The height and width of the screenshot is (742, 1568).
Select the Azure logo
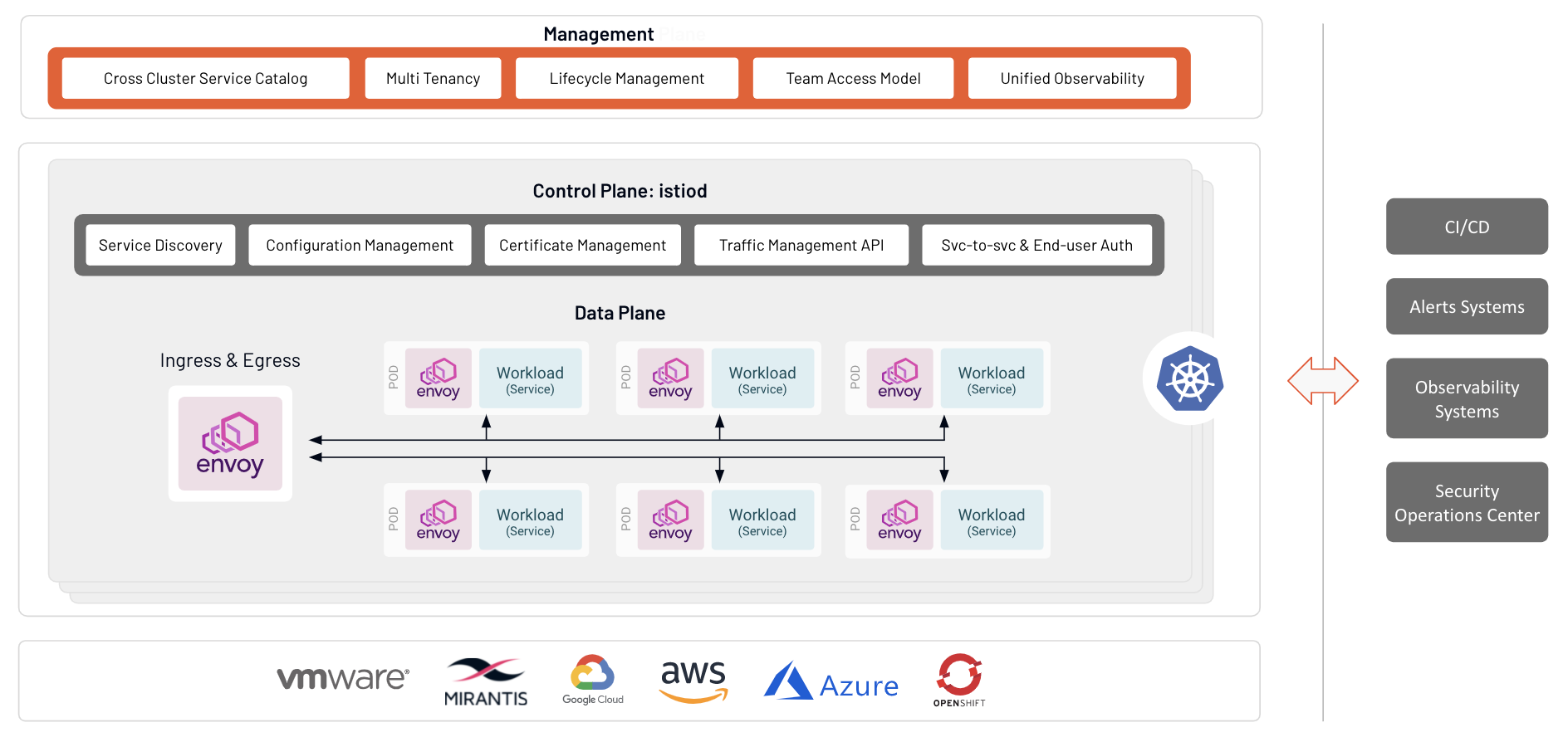tap(831, 683)
